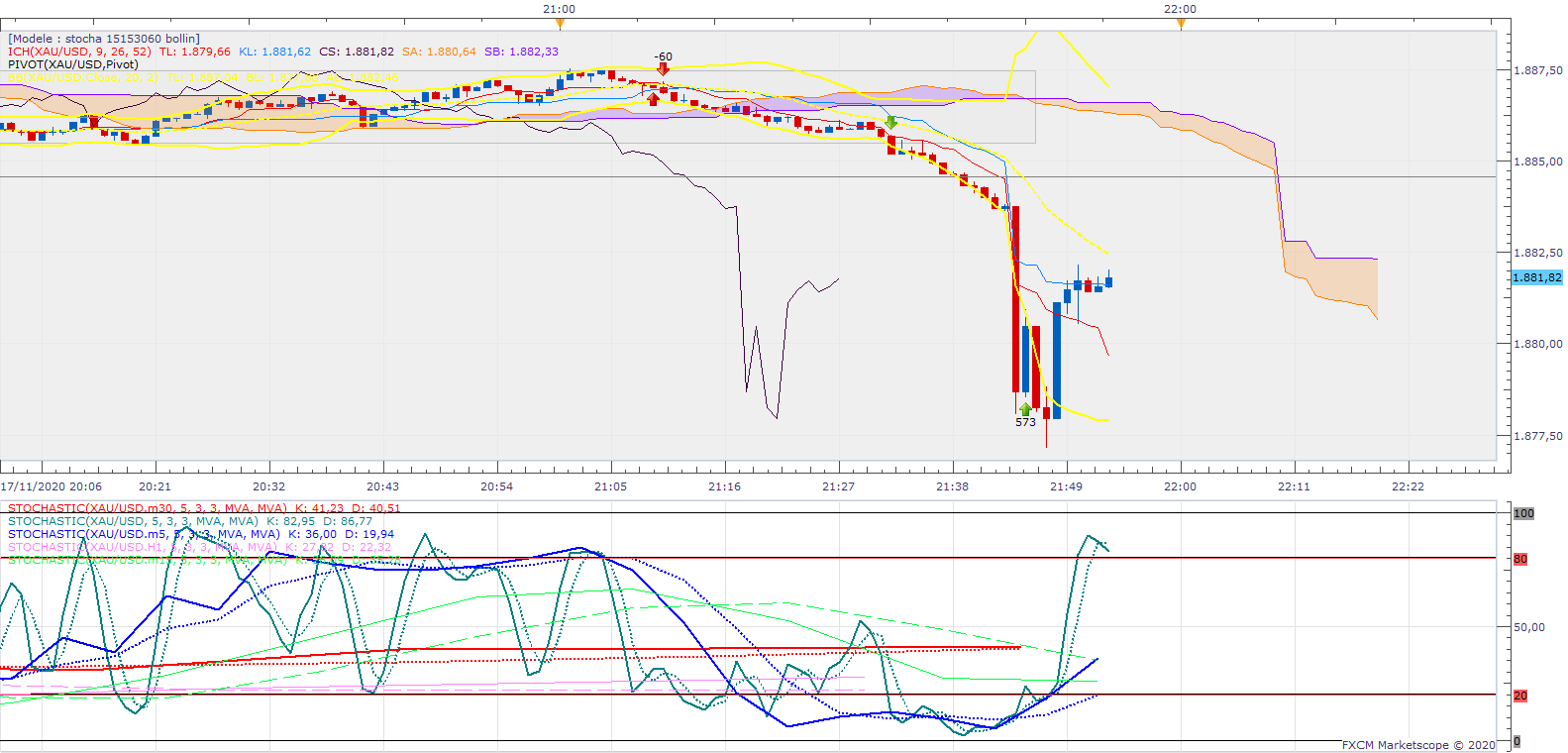
Task: Click the orange triangle marker at 21:00
Action: coord(560,23)
